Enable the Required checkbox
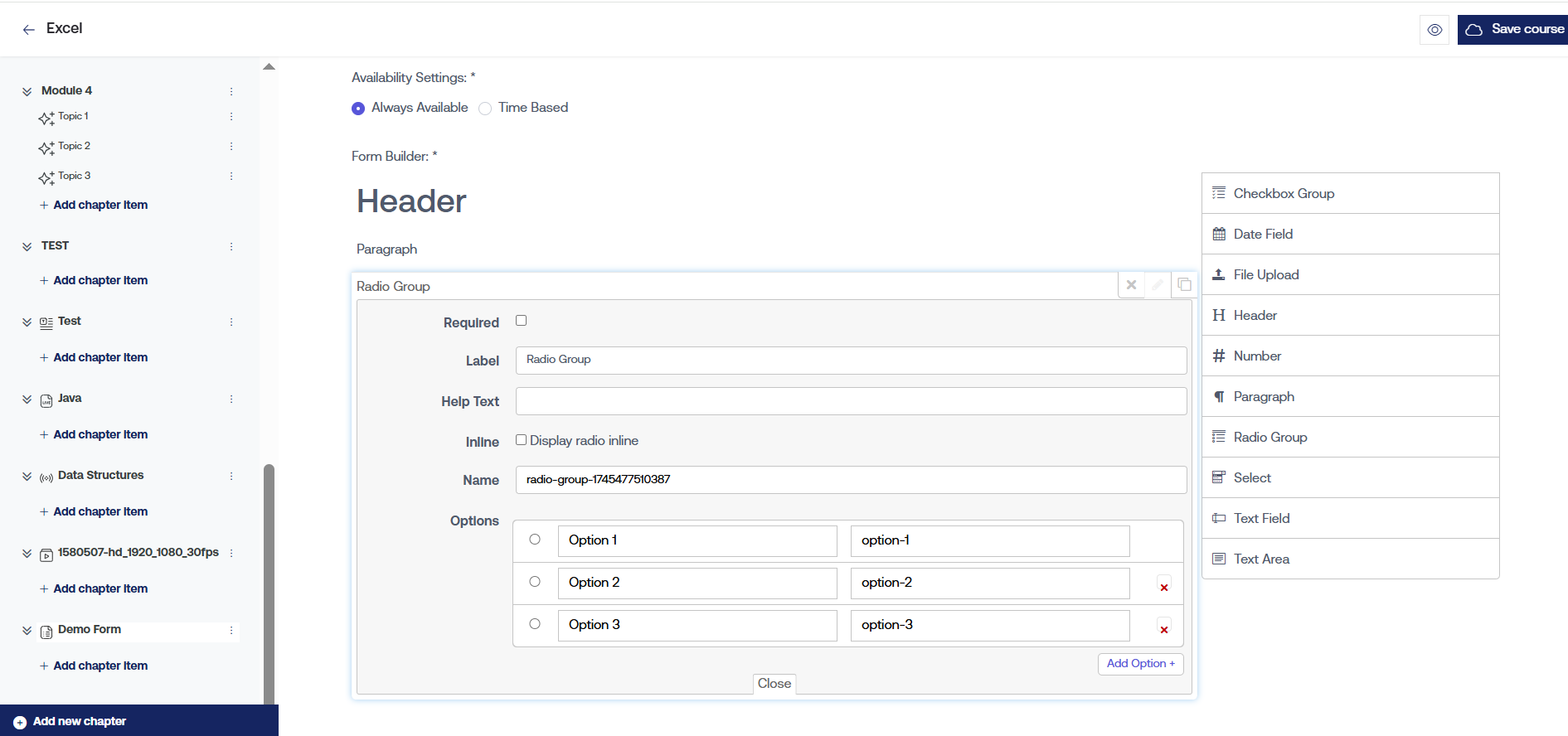The width and height of the screenshot is (1568, 736). coord(522,321)
